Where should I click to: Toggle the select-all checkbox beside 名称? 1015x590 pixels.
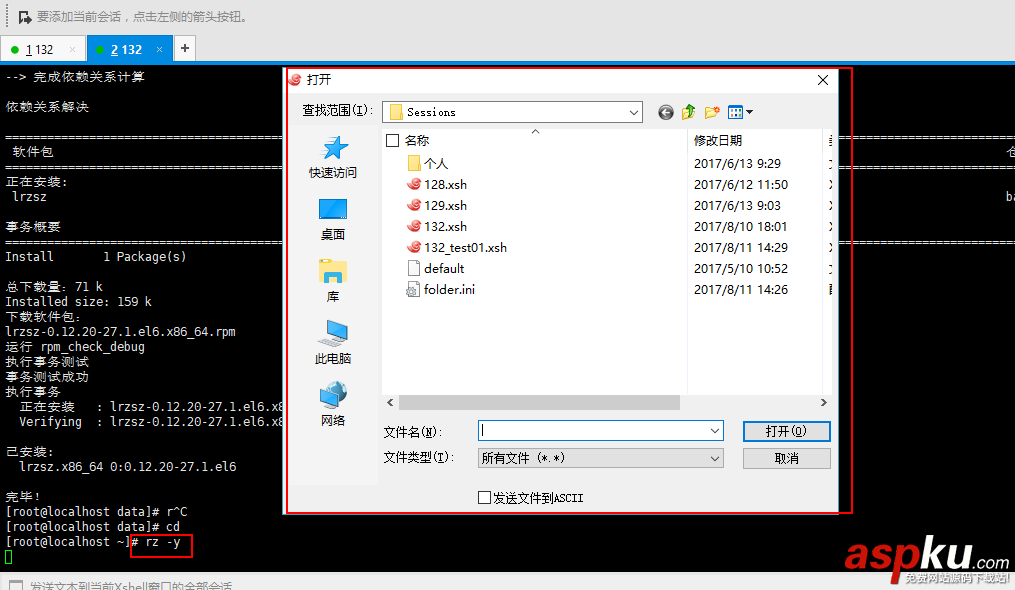(392, 141)
